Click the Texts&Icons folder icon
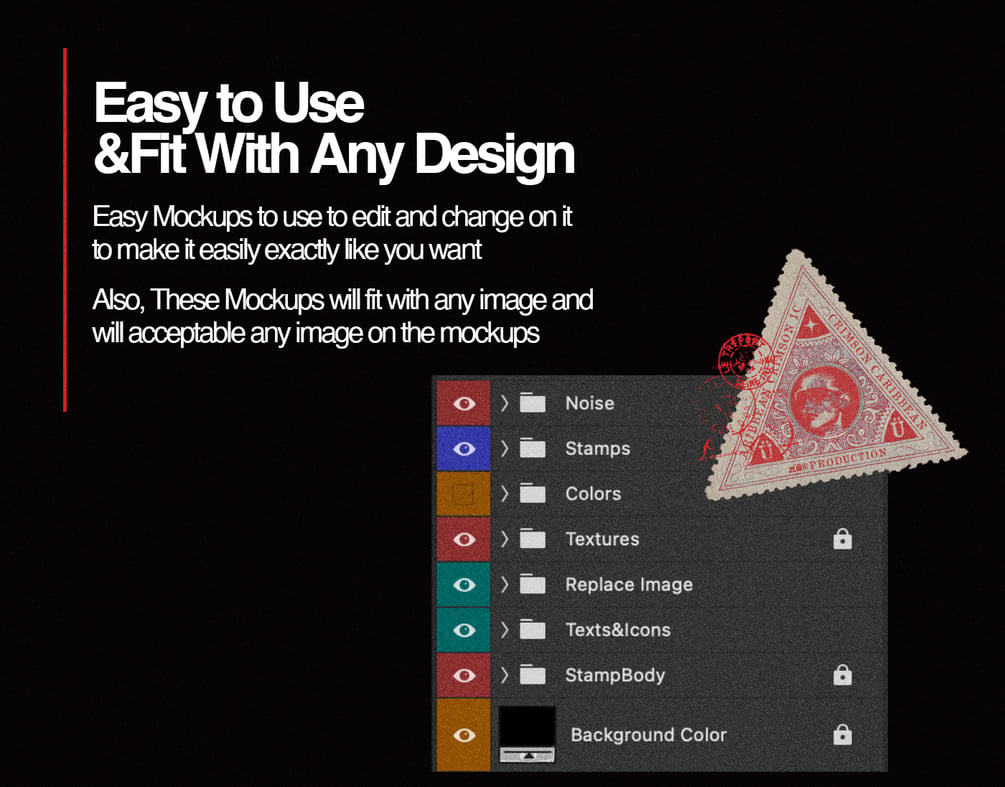The width and height of the screenshot is (1005, 787). (533, 629)
